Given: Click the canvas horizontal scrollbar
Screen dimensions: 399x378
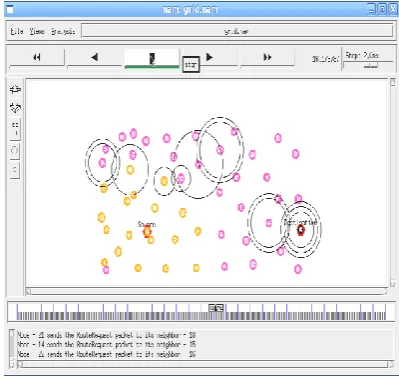Looking at the screenshot, I should pyautogui.click(x=206, y=292).
